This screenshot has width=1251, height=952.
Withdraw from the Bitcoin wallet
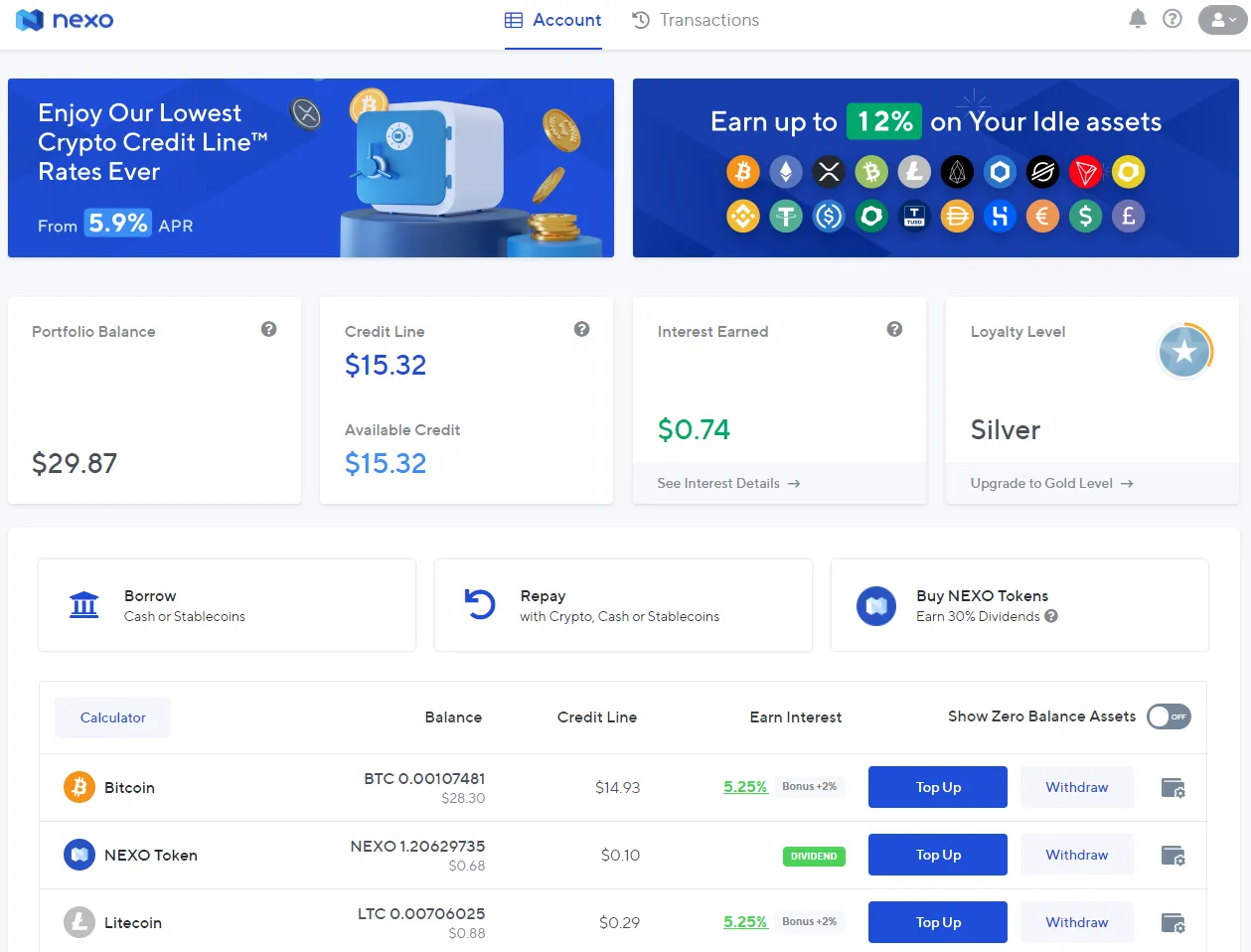coord(1077,787)
